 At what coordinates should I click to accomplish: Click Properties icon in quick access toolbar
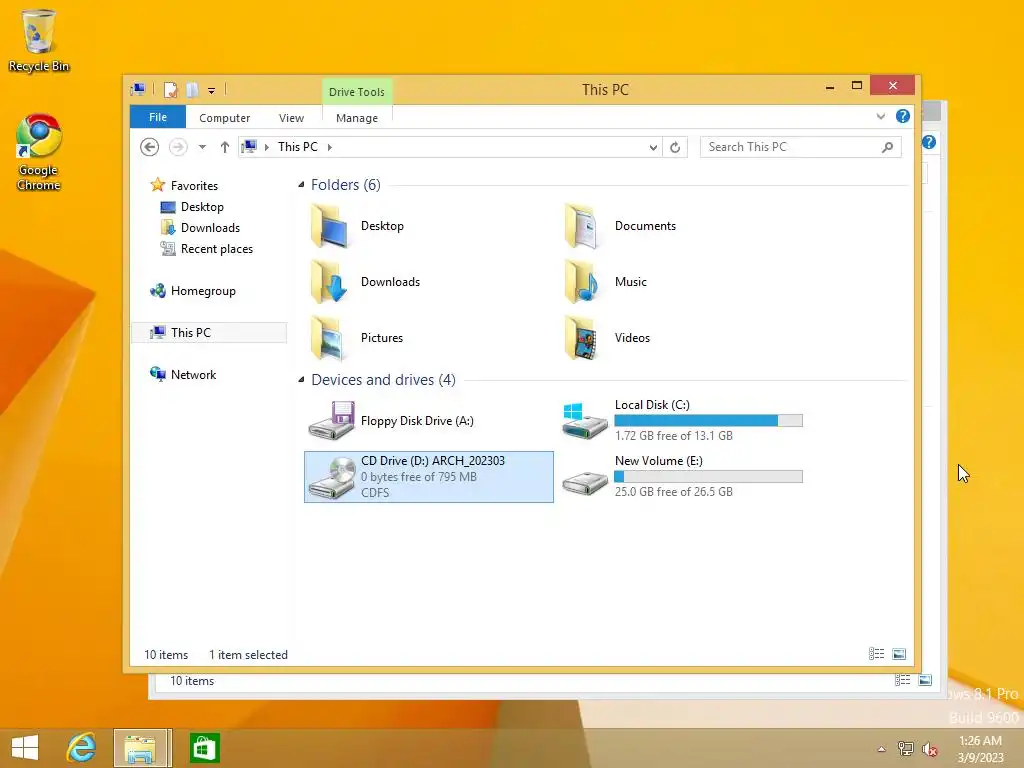coord(170,89)
